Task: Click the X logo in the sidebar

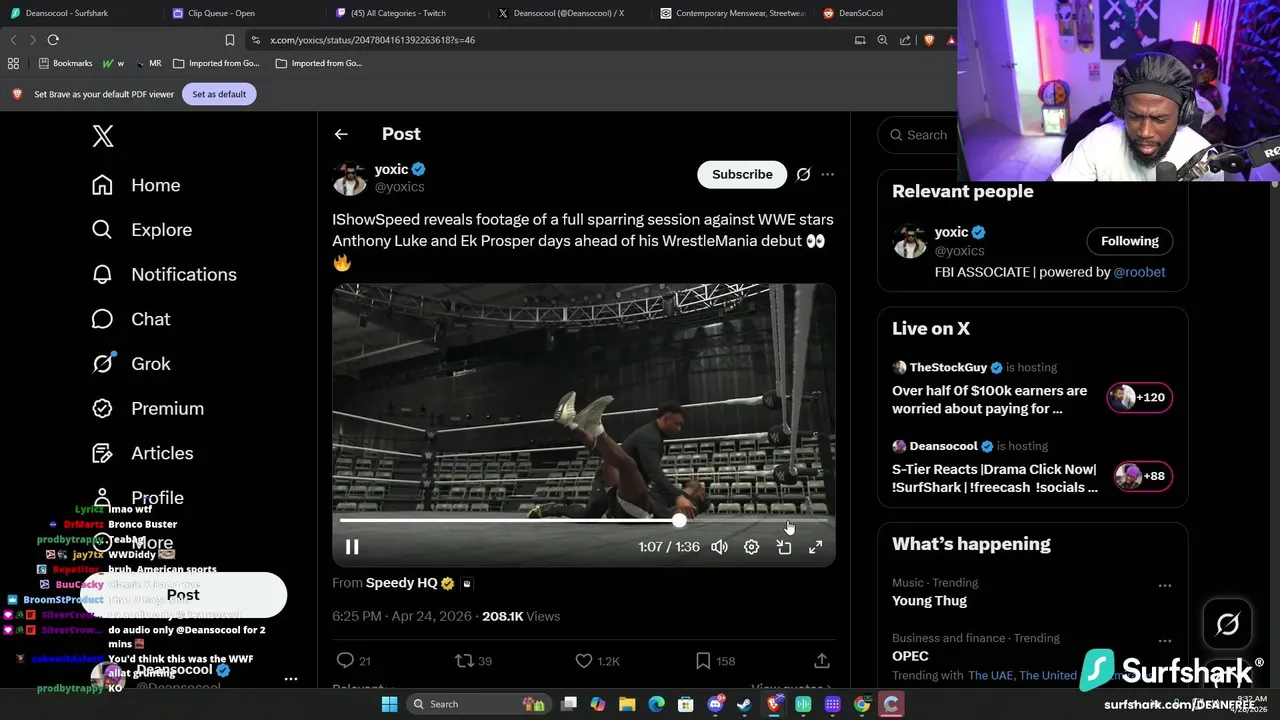Action: tap(103, 136)
